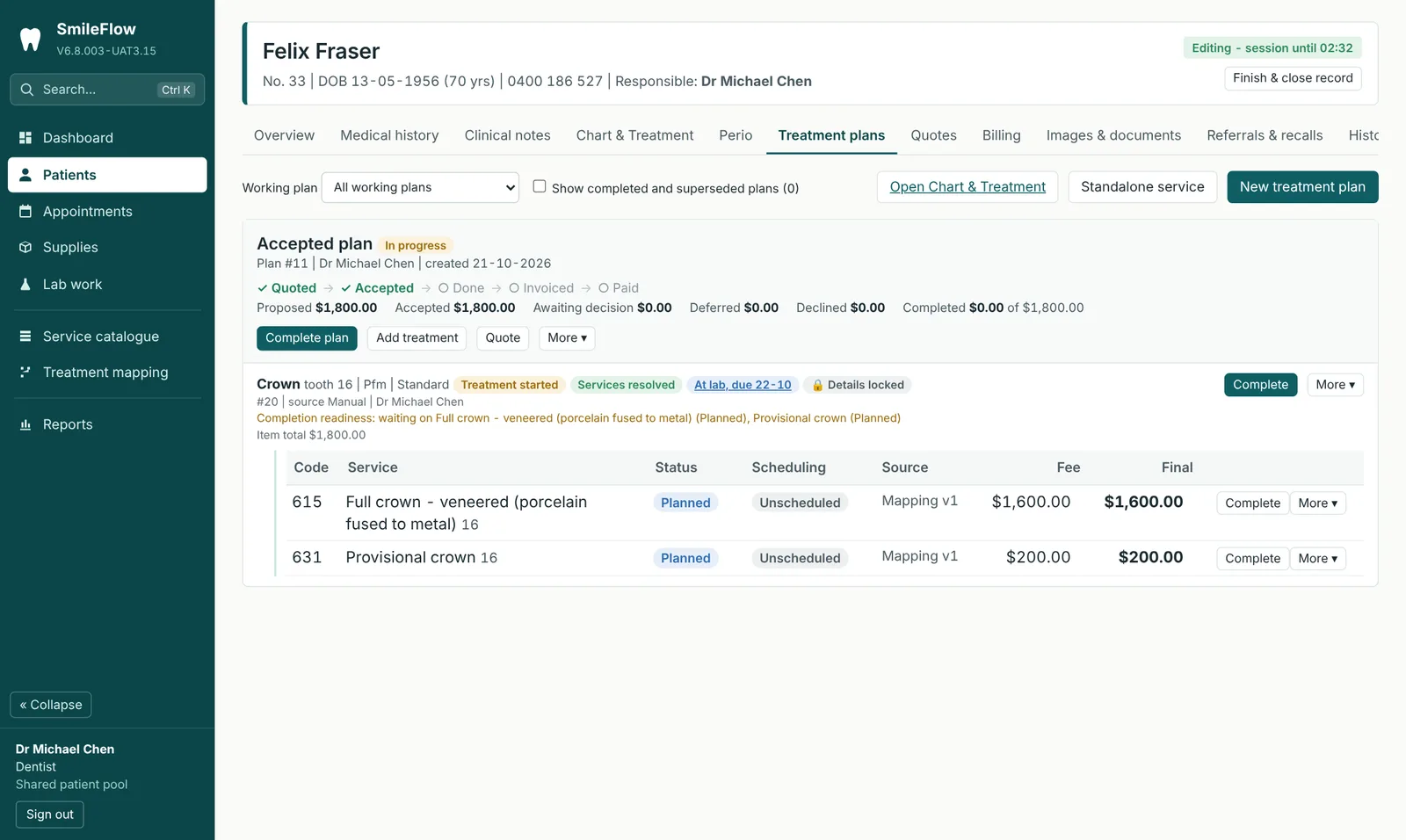The width and height of the screenshot is (1406, 840).
Task: Click the Dashboard grid icon
Action: 25,138
